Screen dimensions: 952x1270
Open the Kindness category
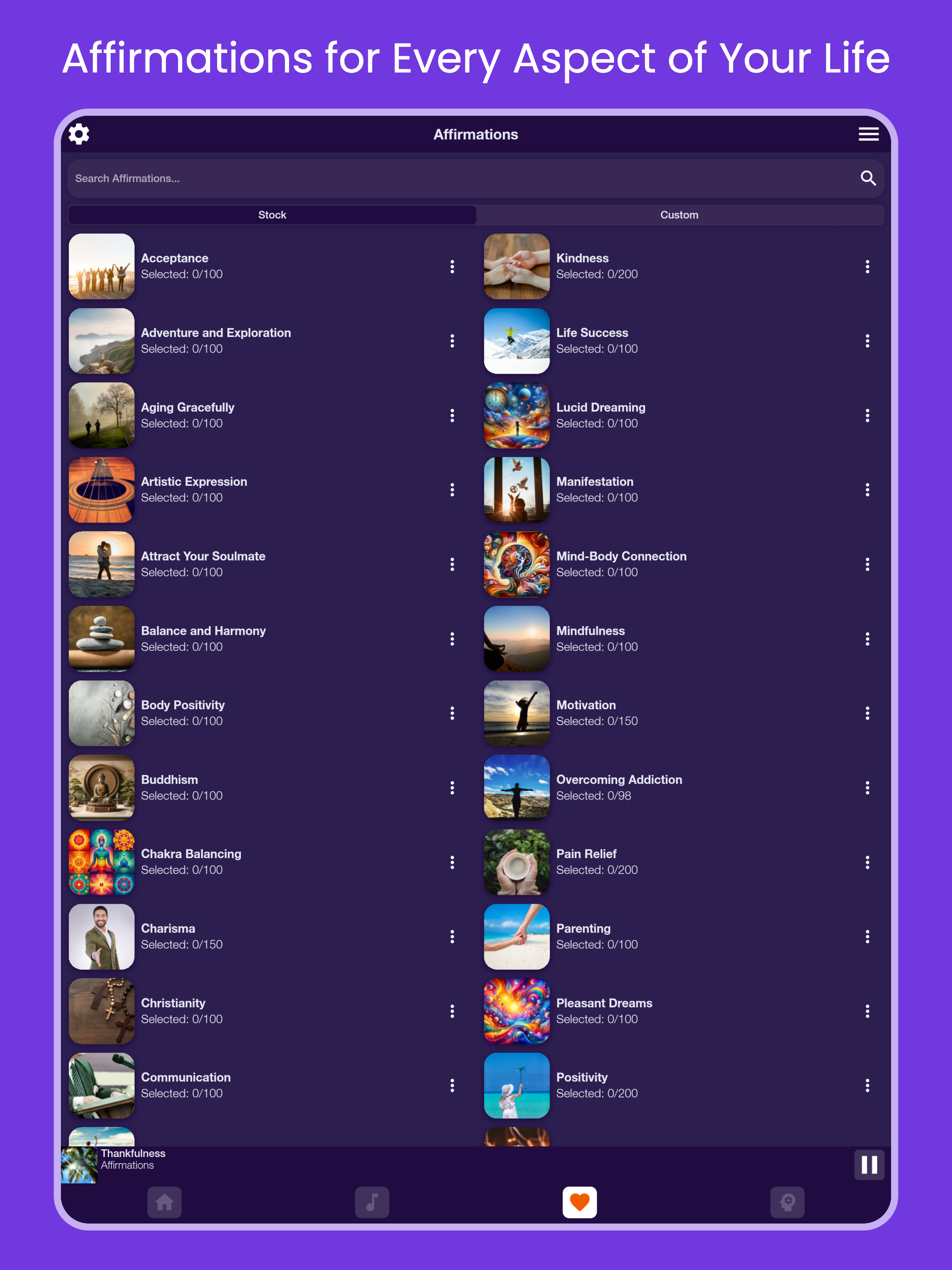683,266
